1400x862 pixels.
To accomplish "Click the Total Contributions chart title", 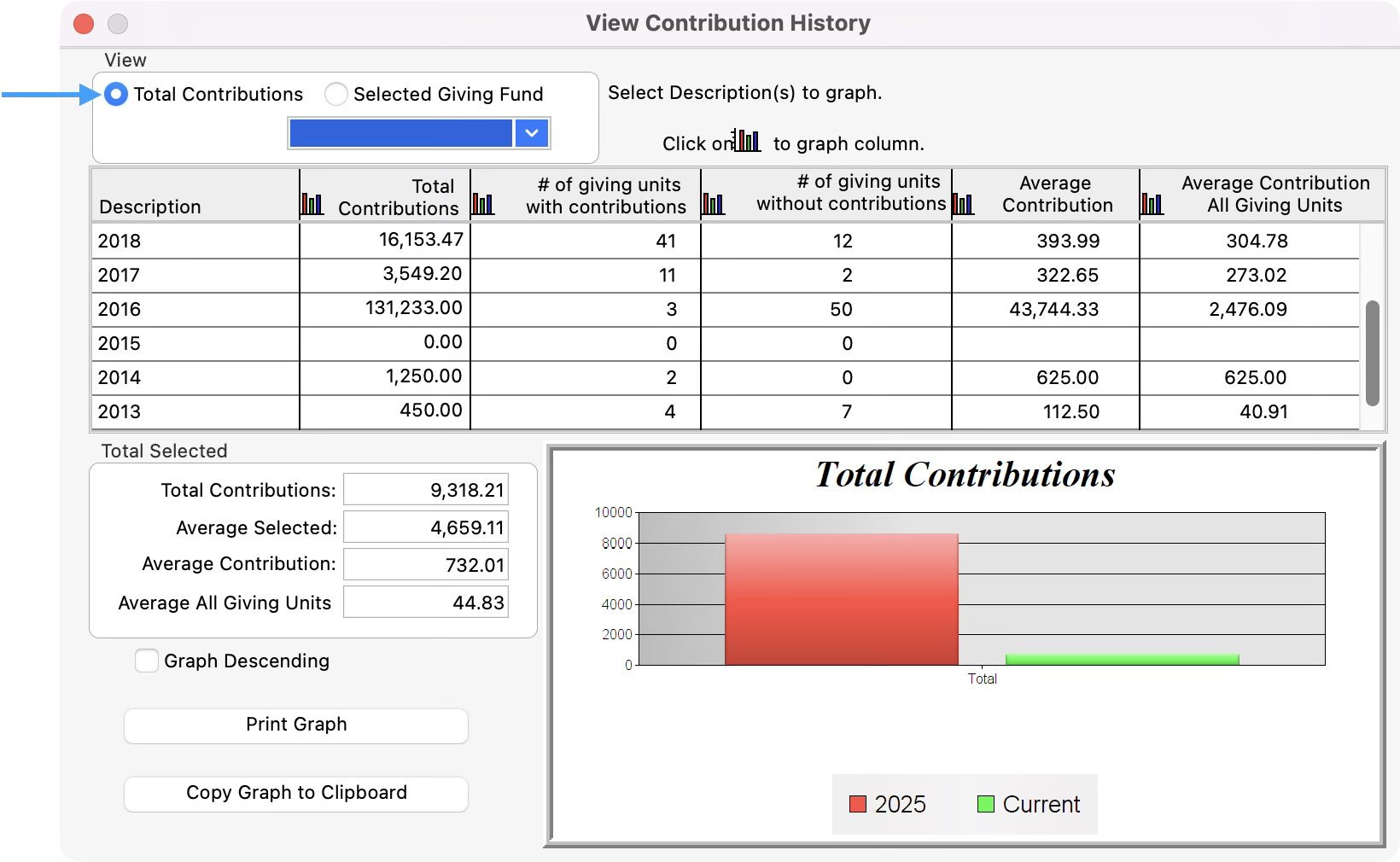I will click(965, 475).
